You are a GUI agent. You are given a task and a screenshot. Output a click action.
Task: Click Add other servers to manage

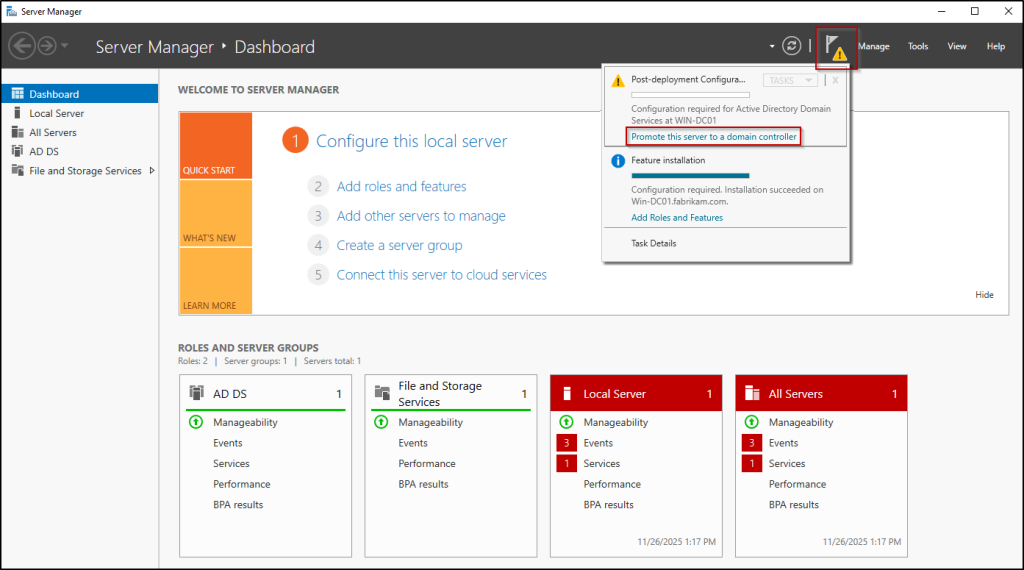pos(421,216)
